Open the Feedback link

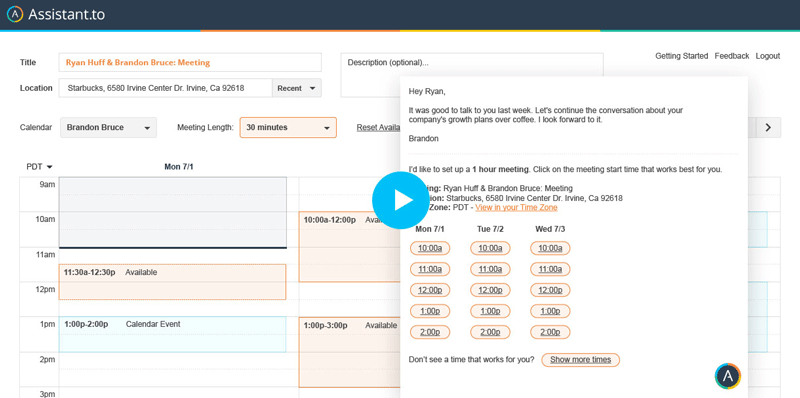(732, 56)
